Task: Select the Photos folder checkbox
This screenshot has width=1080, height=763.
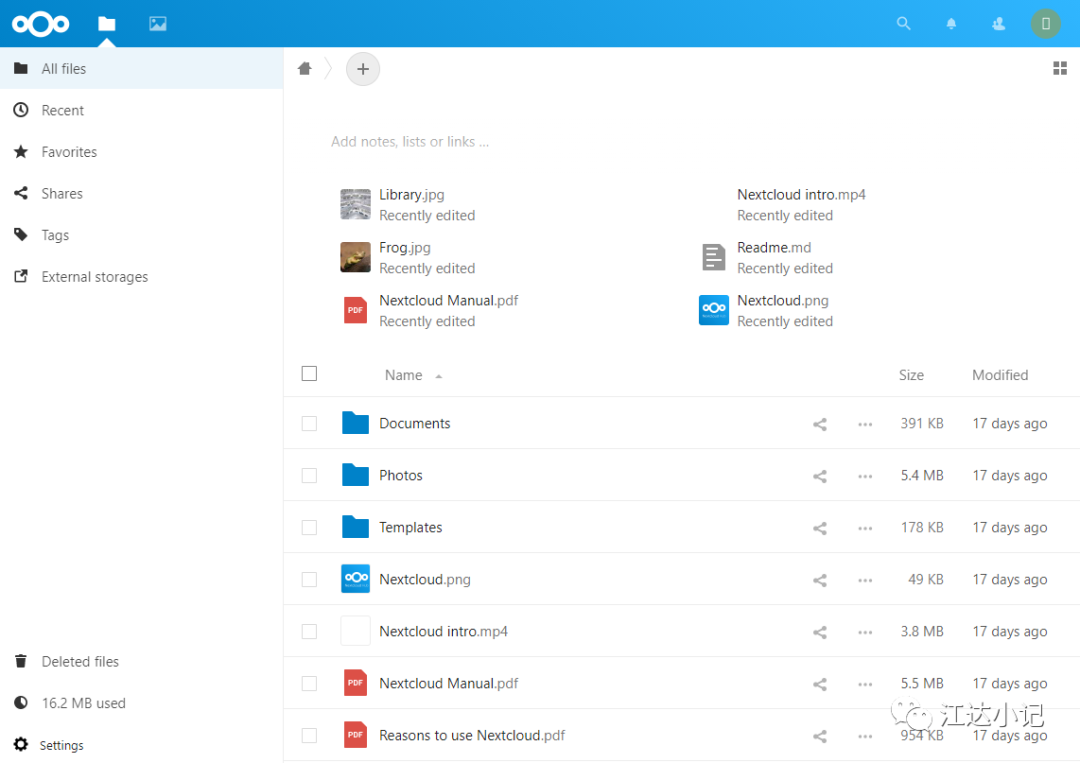Action: (x=309, y=475)
